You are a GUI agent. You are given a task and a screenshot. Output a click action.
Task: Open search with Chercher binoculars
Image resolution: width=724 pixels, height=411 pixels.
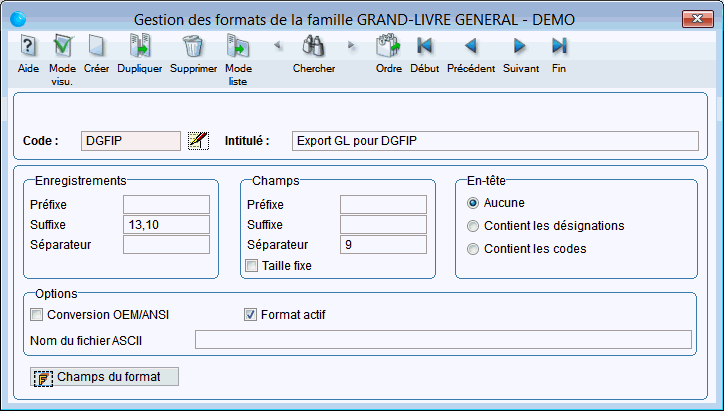(x=313, y=47)
